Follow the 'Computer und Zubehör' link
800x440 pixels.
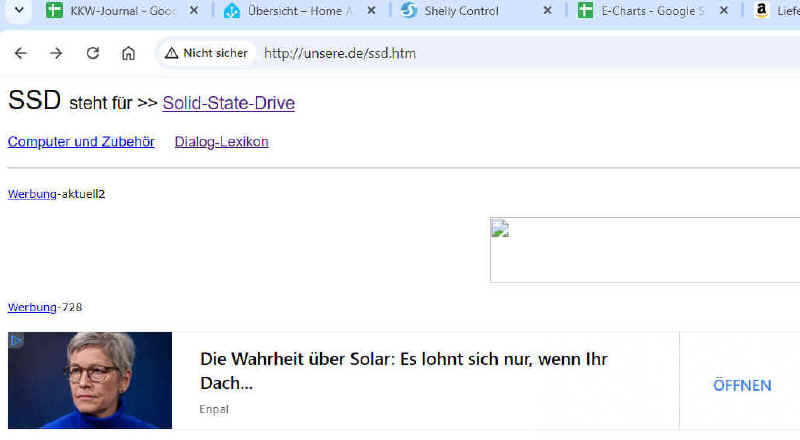(81, 142)
